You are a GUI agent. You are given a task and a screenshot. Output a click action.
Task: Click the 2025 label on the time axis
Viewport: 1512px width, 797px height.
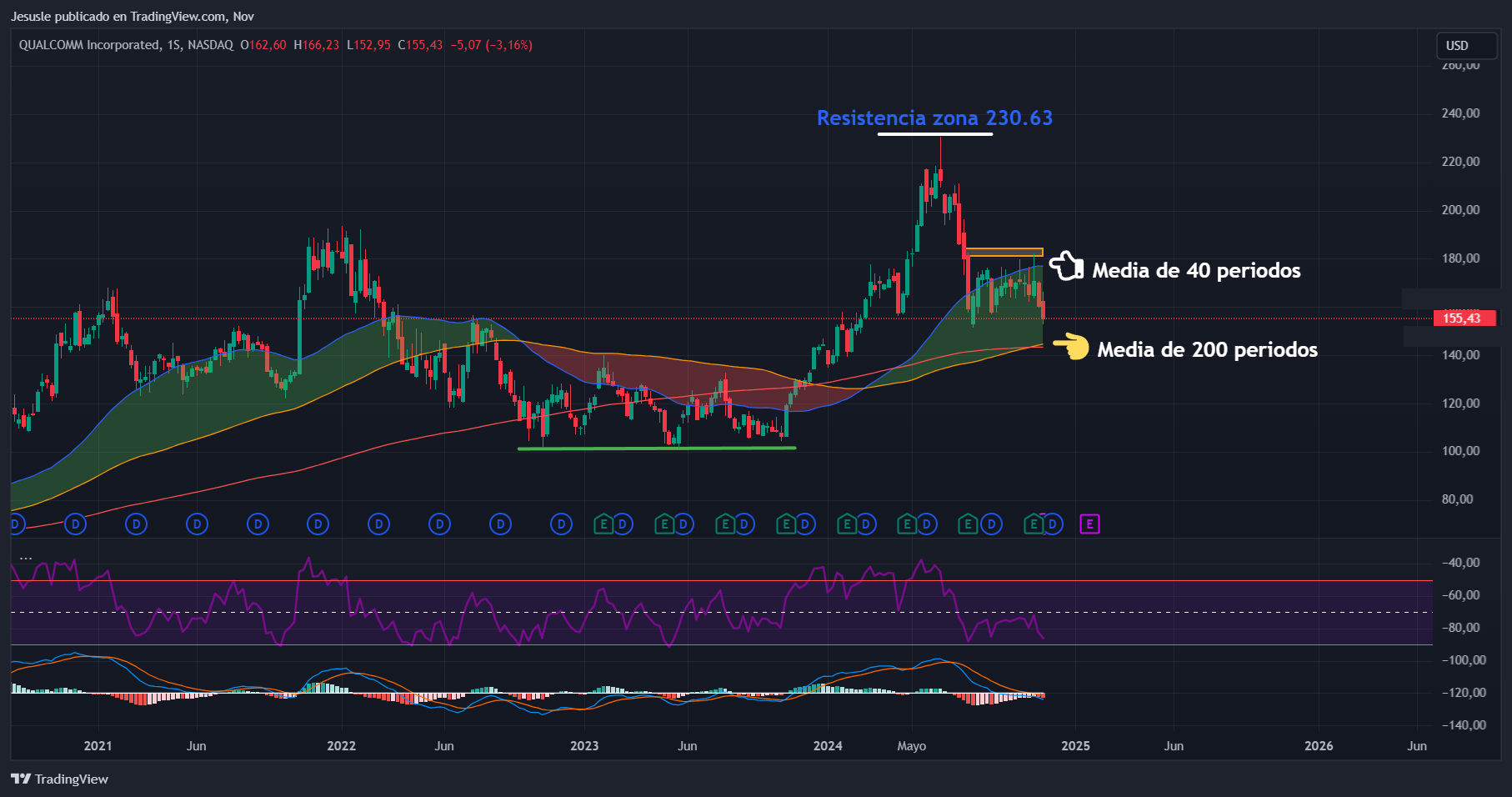1075,745
